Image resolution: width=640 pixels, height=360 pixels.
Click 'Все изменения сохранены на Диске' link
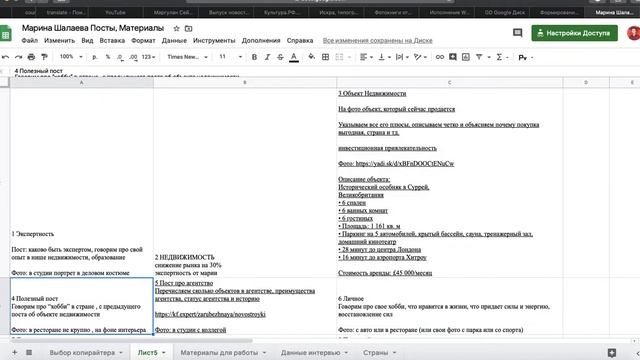378,40
